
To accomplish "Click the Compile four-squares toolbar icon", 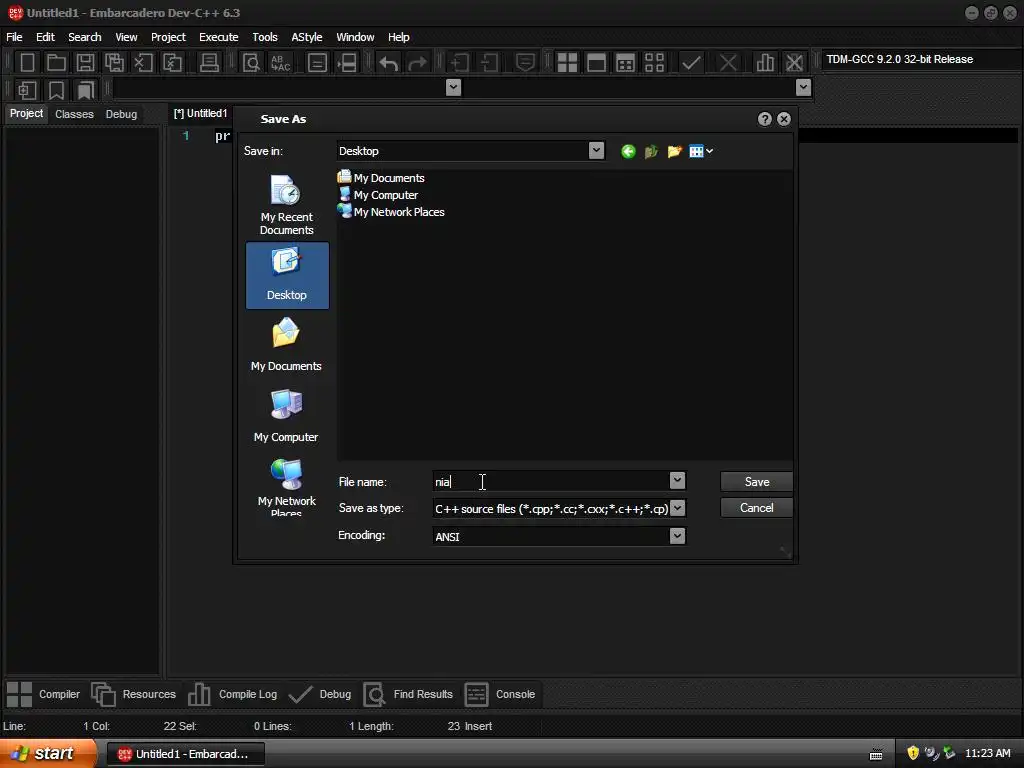I will pyautogui.click(x=567, y=63).
